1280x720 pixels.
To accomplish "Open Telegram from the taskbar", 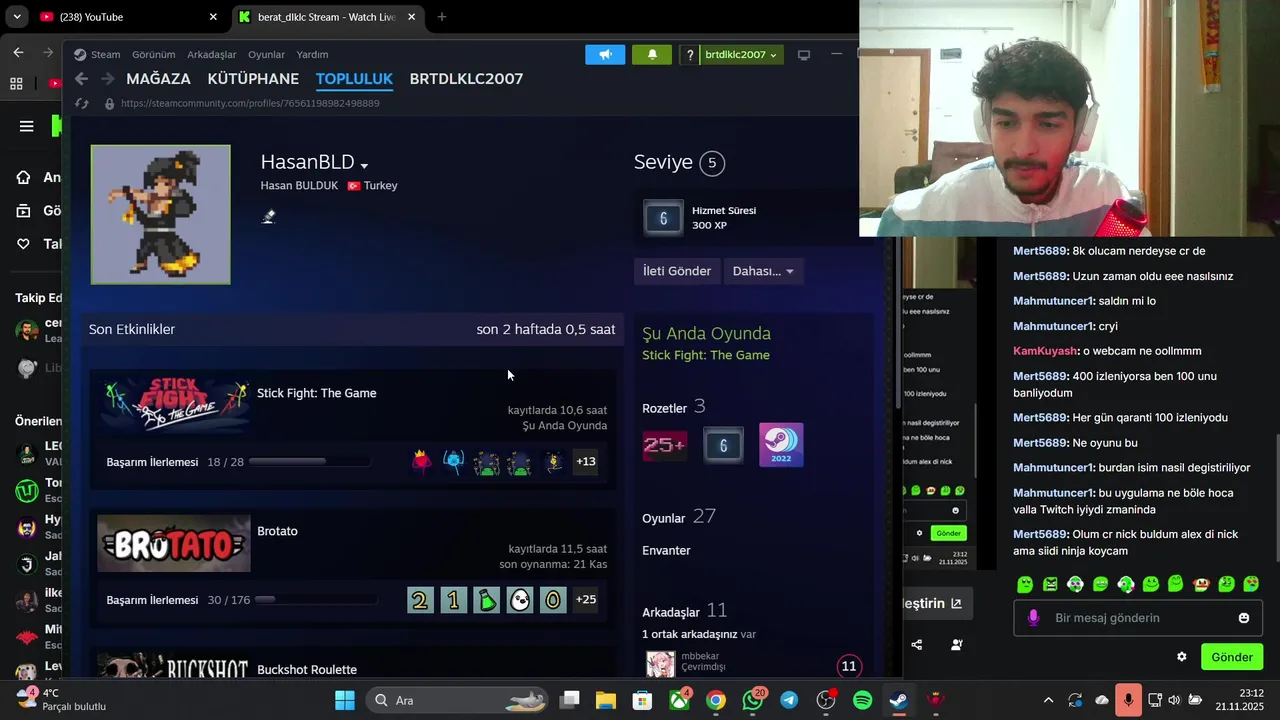I will pos(789,700).
